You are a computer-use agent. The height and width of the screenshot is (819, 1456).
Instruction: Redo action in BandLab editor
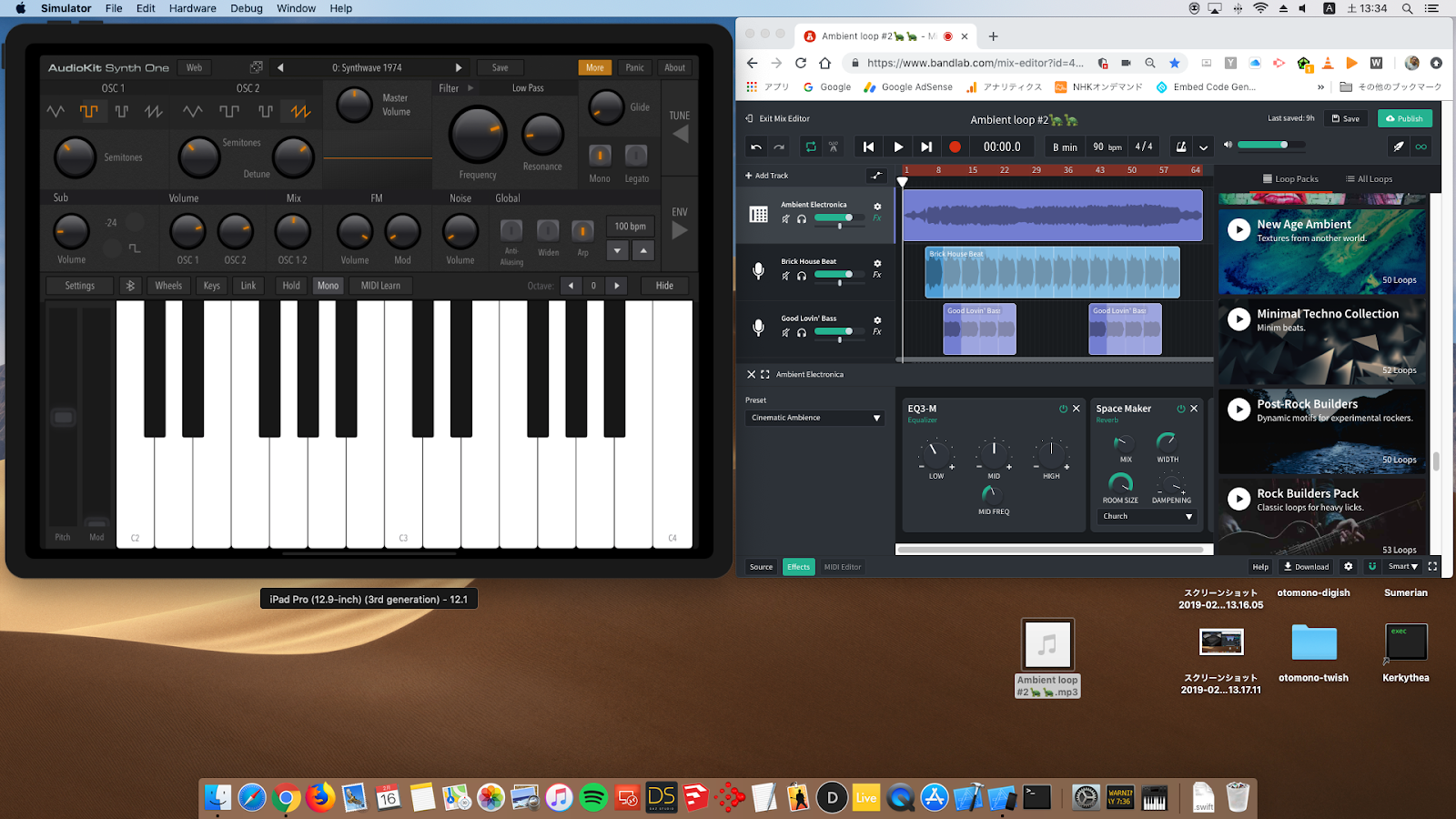779,147
